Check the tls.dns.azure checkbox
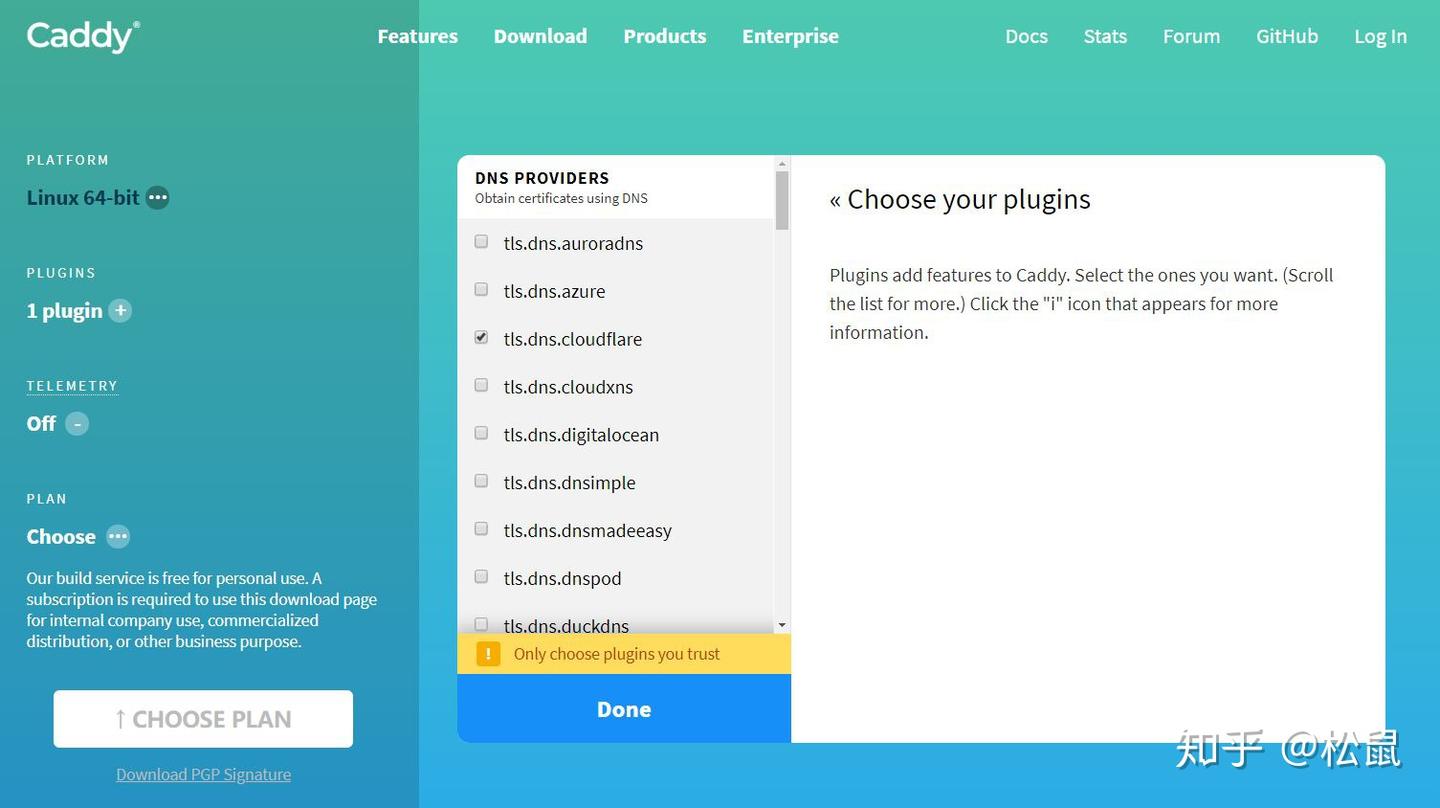Image resolution: width=1440 pixels, height=808 pixels. coord(481,290)
